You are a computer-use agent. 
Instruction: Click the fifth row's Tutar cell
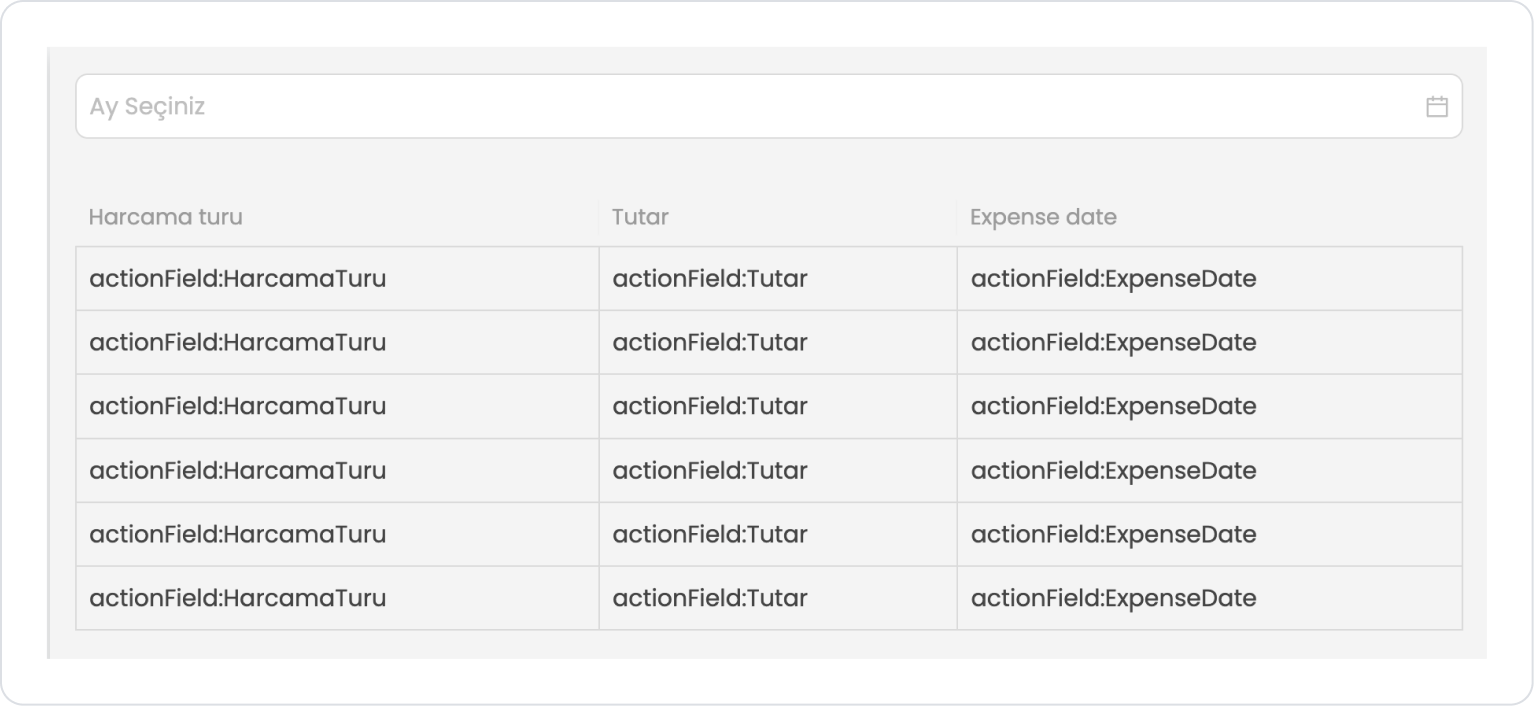click(x=710, y=535)
